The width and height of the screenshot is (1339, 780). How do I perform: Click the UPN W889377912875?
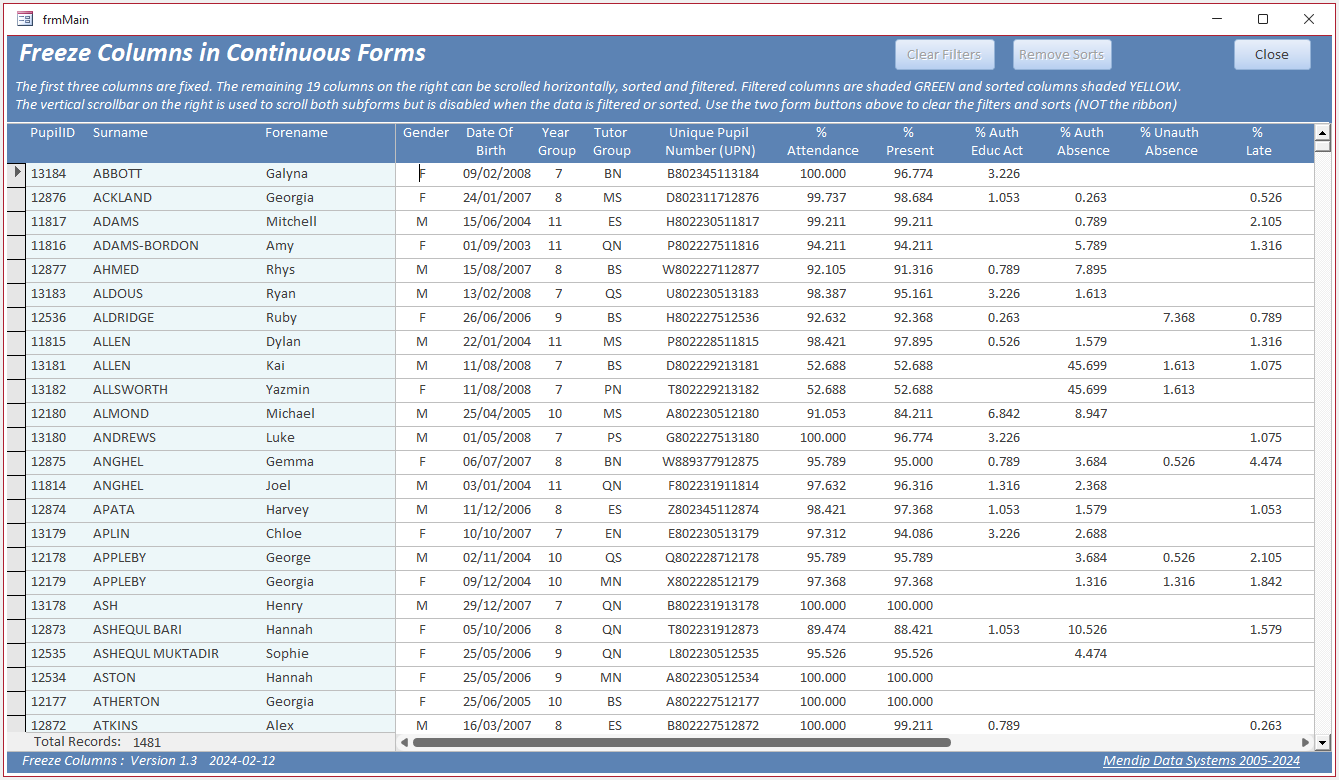(x=710, y=462)
